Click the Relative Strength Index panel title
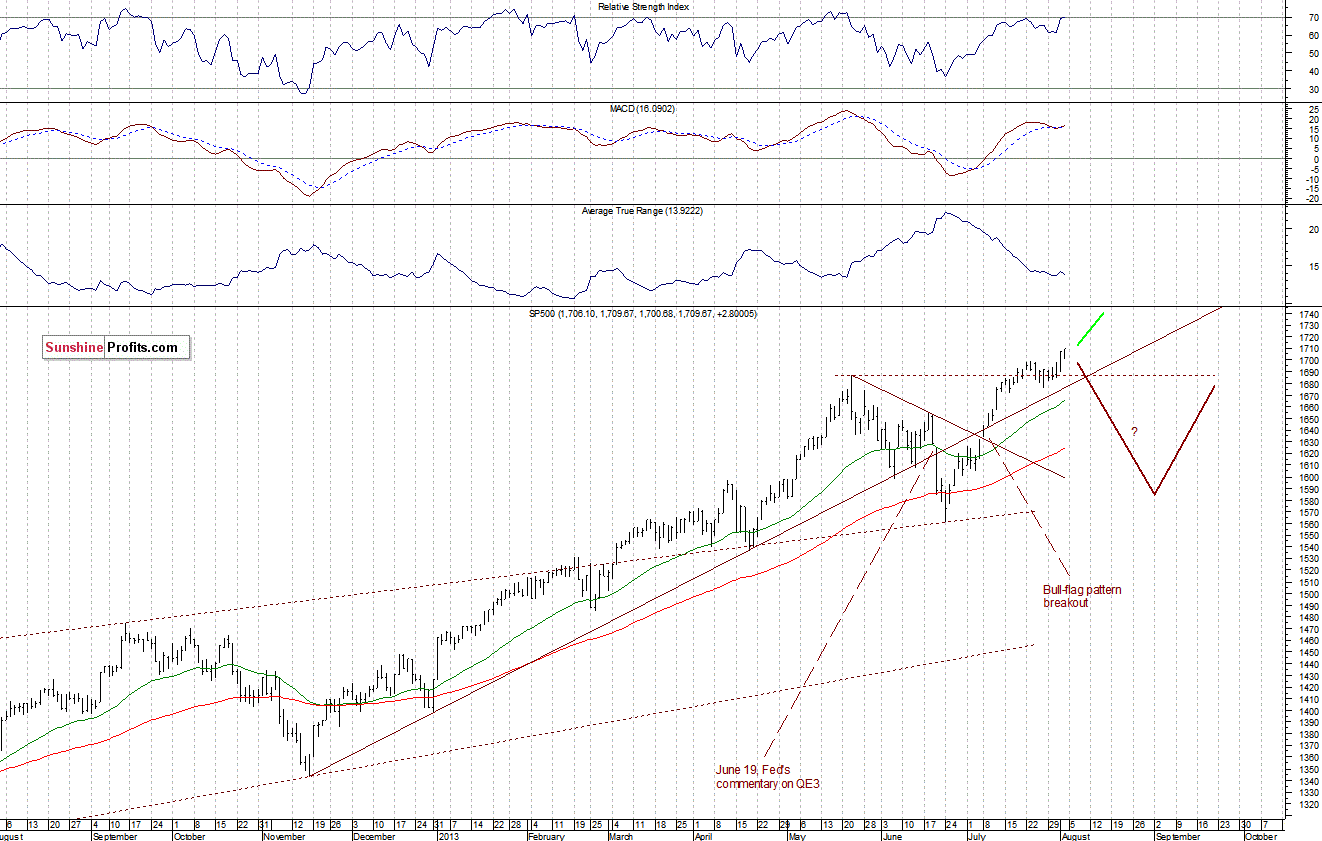This screenshot has height=841, width=1322. [644, 6]
